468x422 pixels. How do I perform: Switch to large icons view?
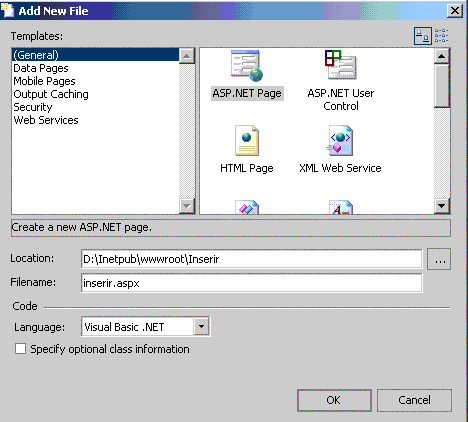423,36
